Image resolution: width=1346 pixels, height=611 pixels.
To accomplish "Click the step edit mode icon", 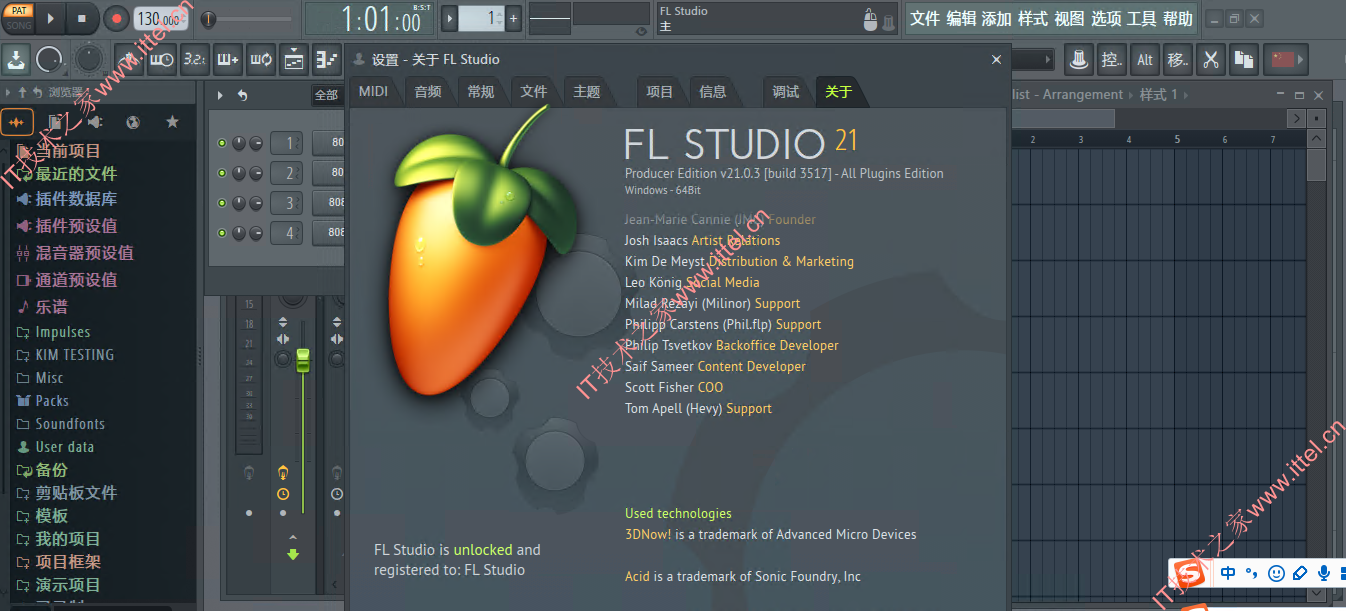I will point(327,58).
